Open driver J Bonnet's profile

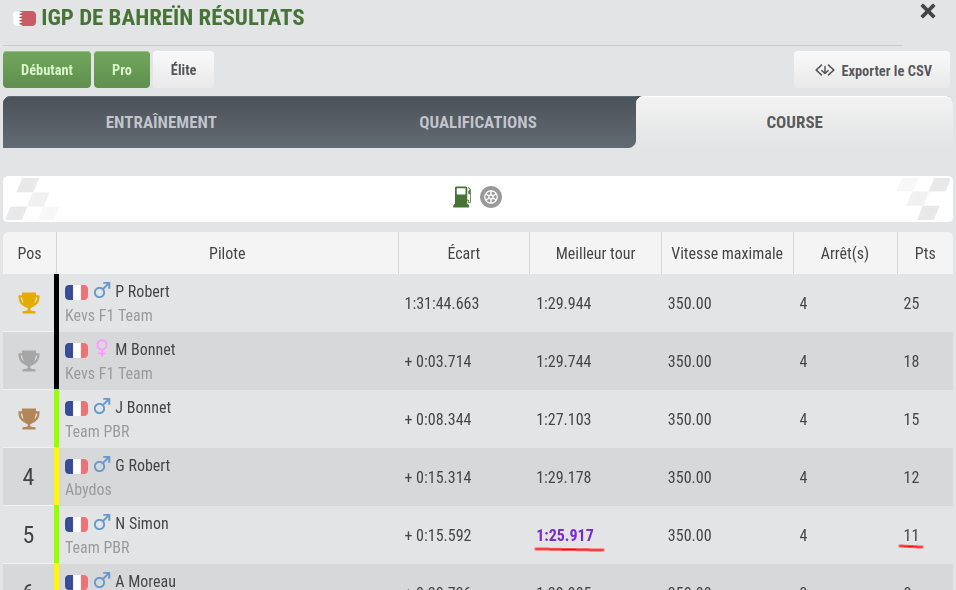pos(143,407)
